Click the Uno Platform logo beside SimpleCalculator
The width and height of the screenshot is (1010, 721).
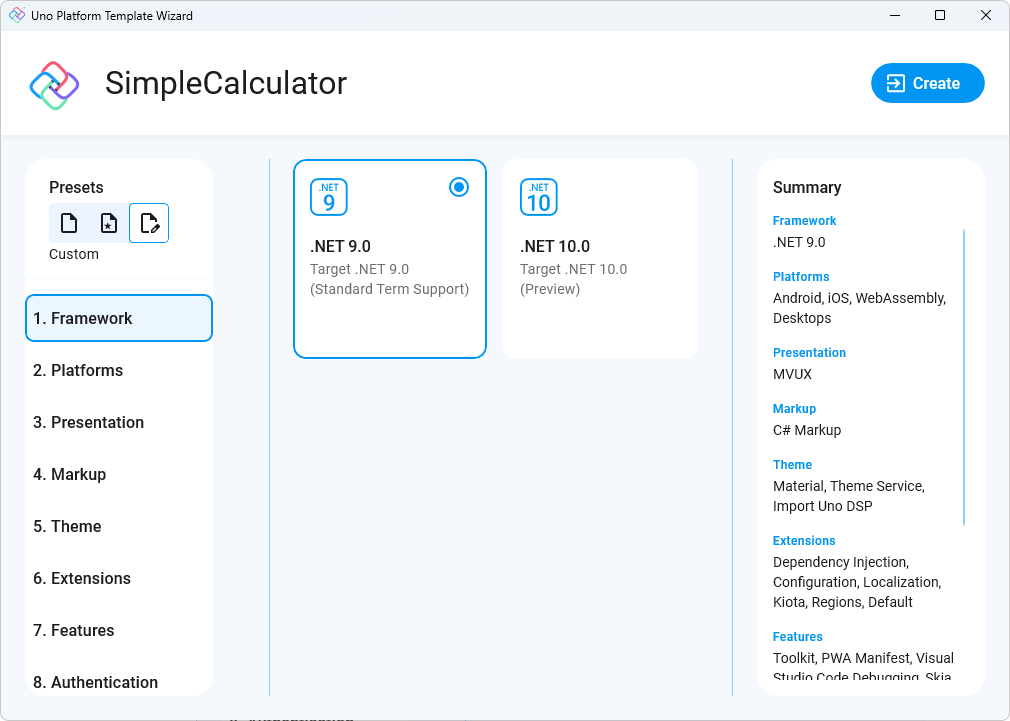click(54, 83)
